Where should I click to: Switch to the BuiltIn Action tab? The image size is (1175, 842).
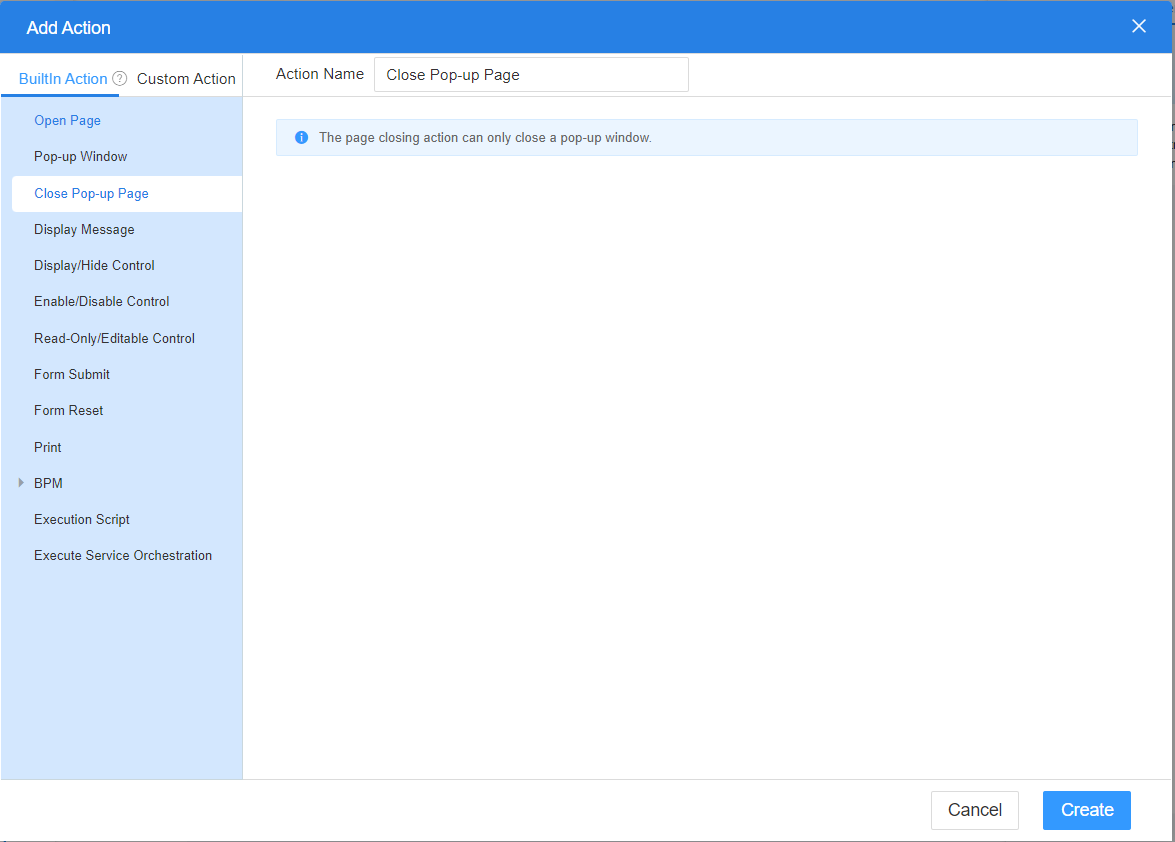(x=63, y=79)
